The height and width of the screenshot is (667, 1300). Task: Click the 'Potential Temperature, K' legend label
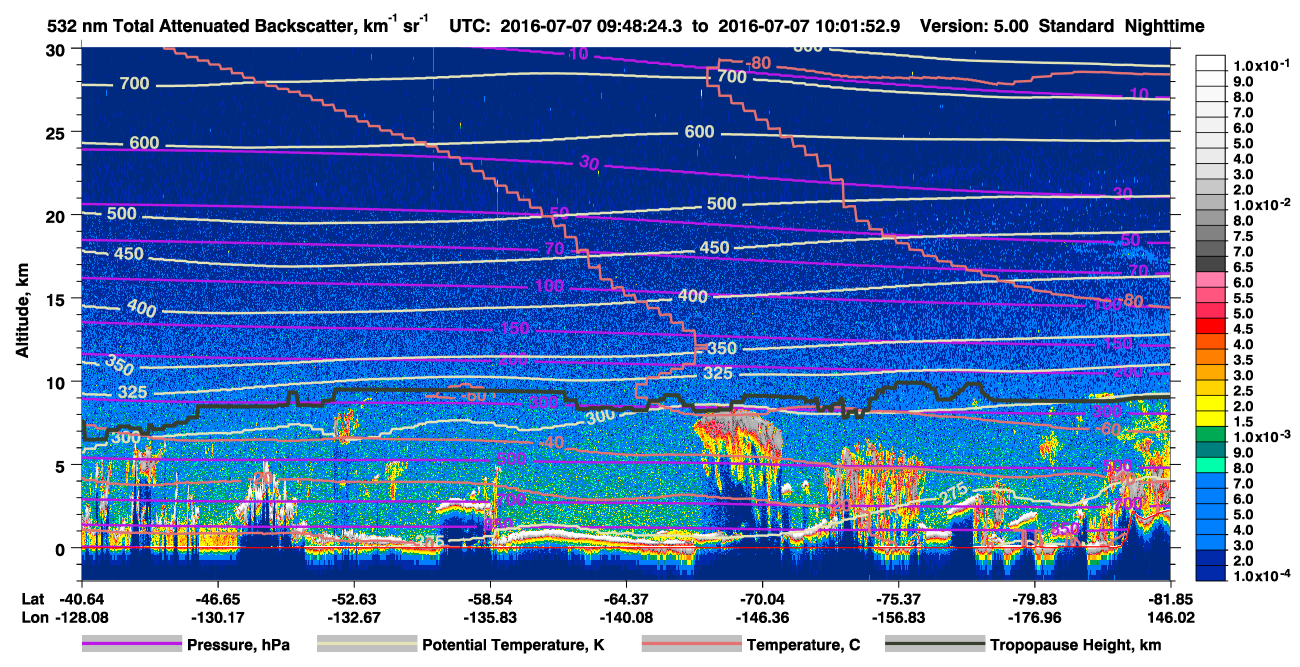pos(513,645)
